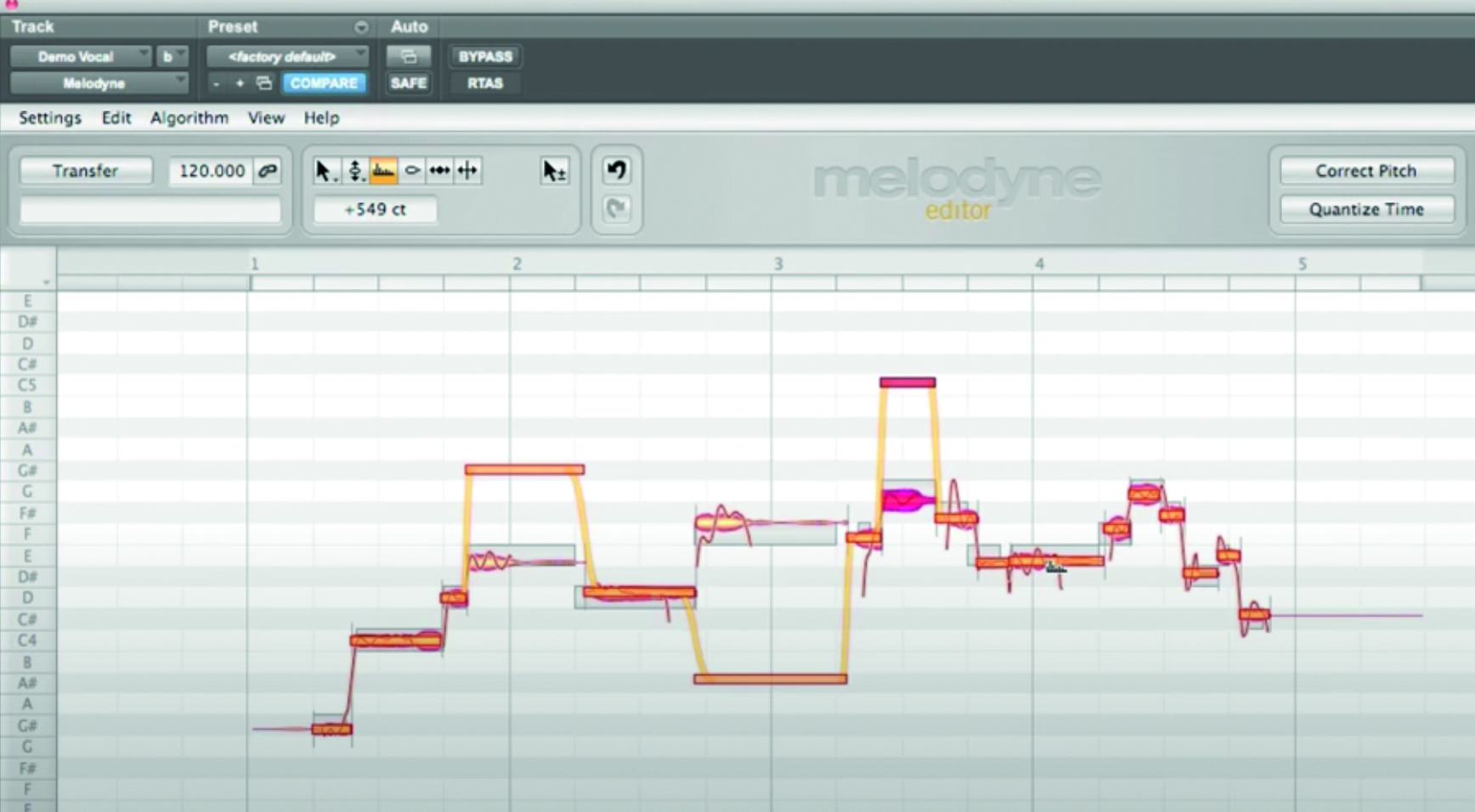The width and height of the screenshot is (1475, 812).
Task: Click the 'Preset' header label
Action: point(233,27)
